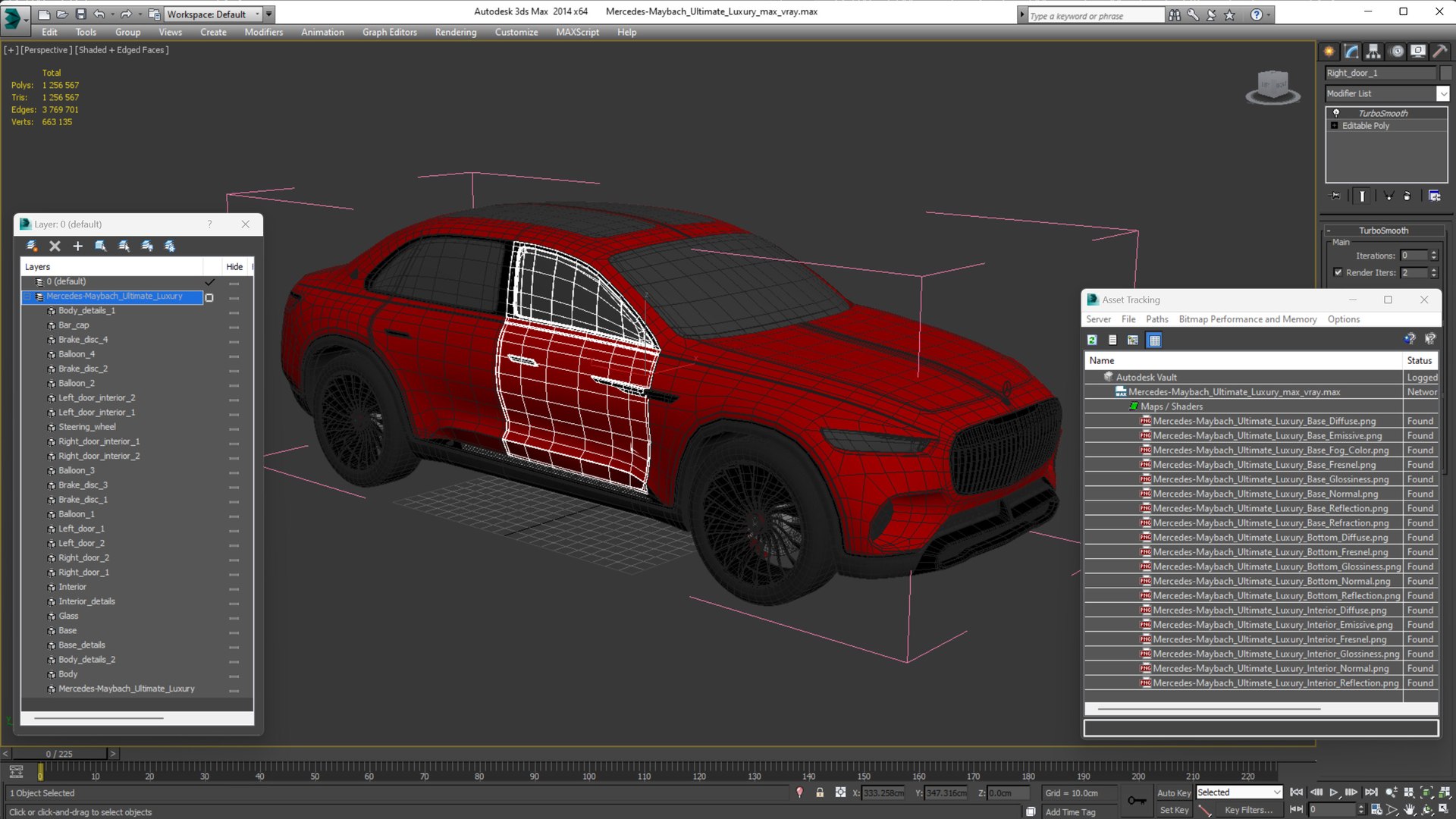The height and width of the screenshot is (819, 1456).
Task: Click Show End Result toggle icon
Action: [x=1362, y=196]
